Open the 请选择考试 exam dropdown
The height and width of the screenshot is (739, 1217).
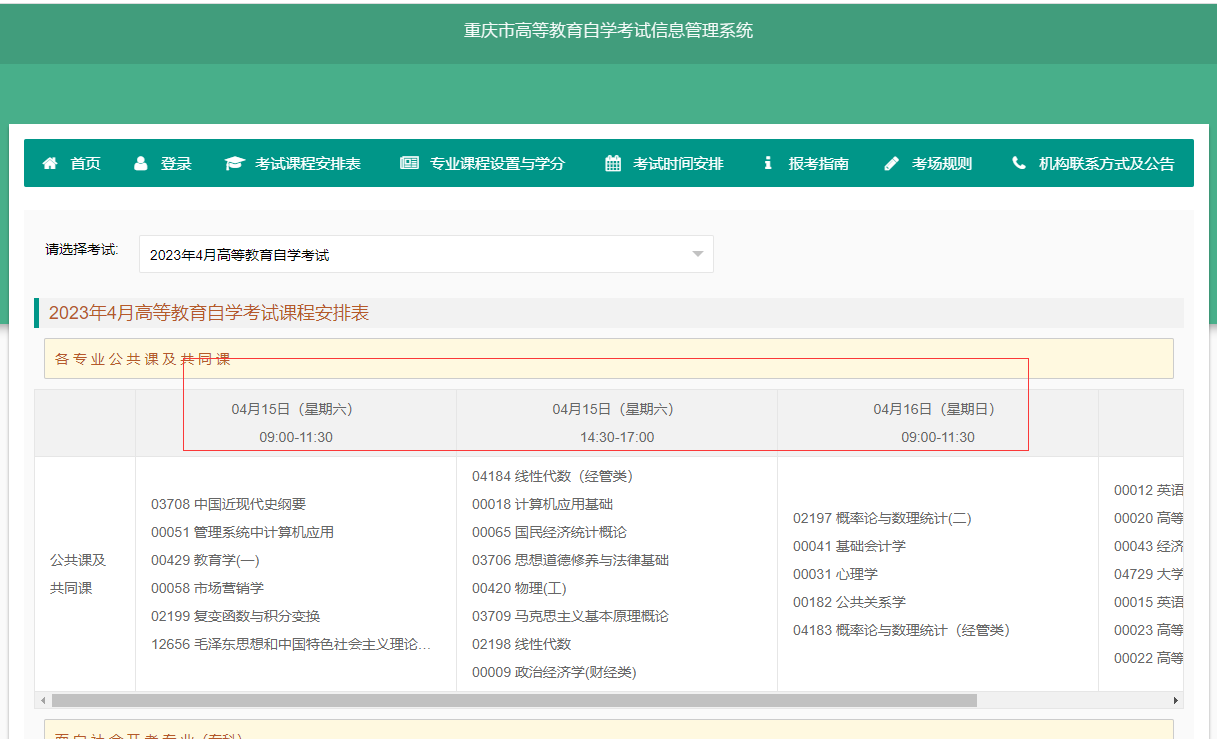425,254
